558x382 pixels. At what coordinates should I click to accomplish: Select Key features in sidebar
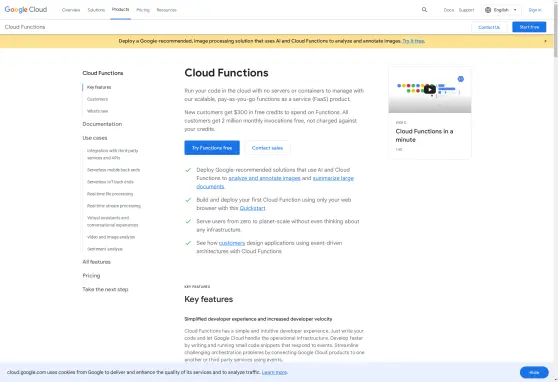click(x=99, y=87)
